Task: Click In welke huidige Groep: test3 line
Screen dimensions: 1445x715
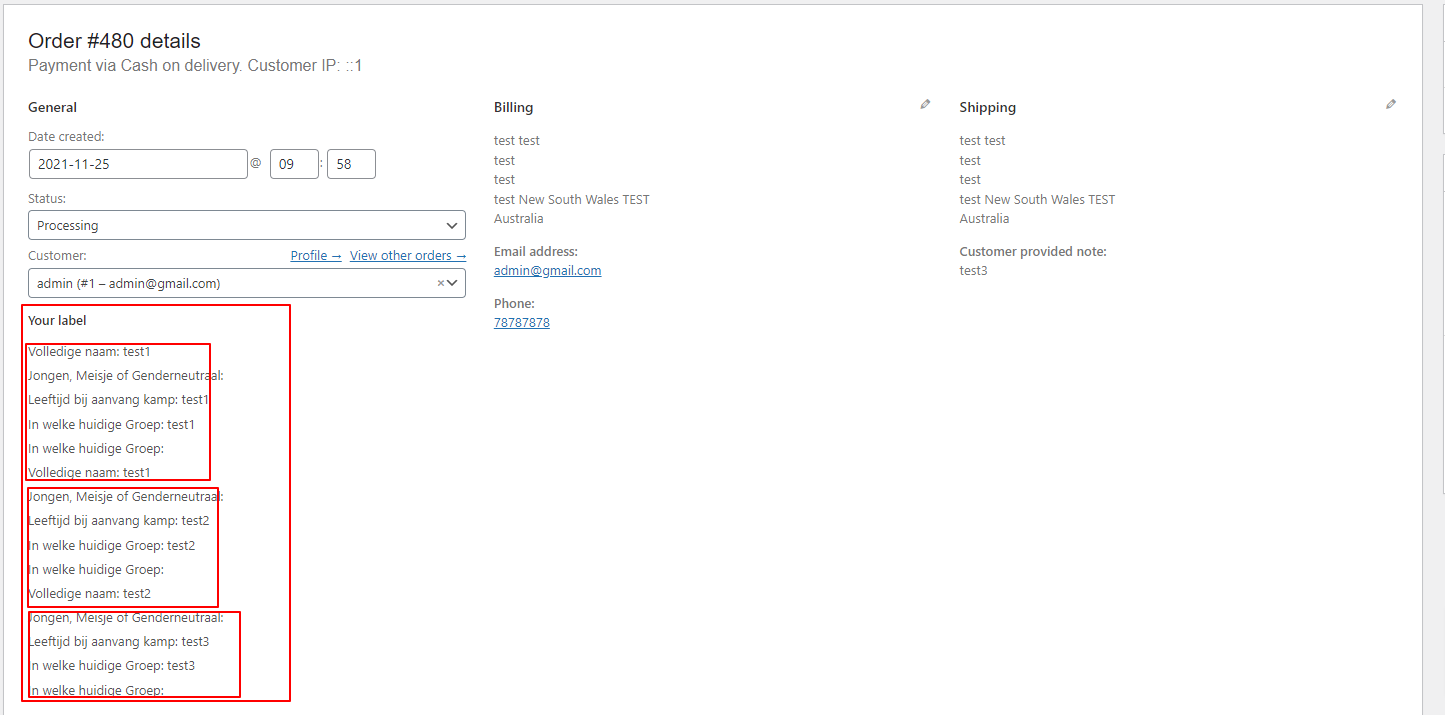Action: pos(111,666)
